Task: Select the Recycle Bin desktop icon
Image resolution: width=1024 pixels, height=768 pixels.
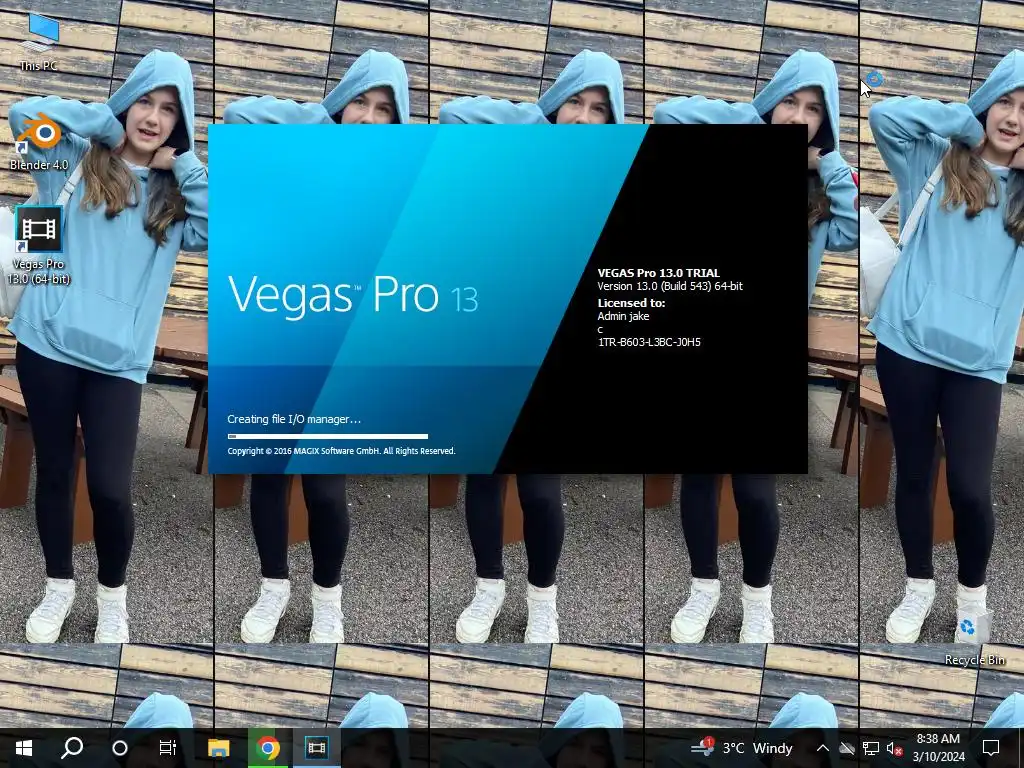Action: coord(974,635)
